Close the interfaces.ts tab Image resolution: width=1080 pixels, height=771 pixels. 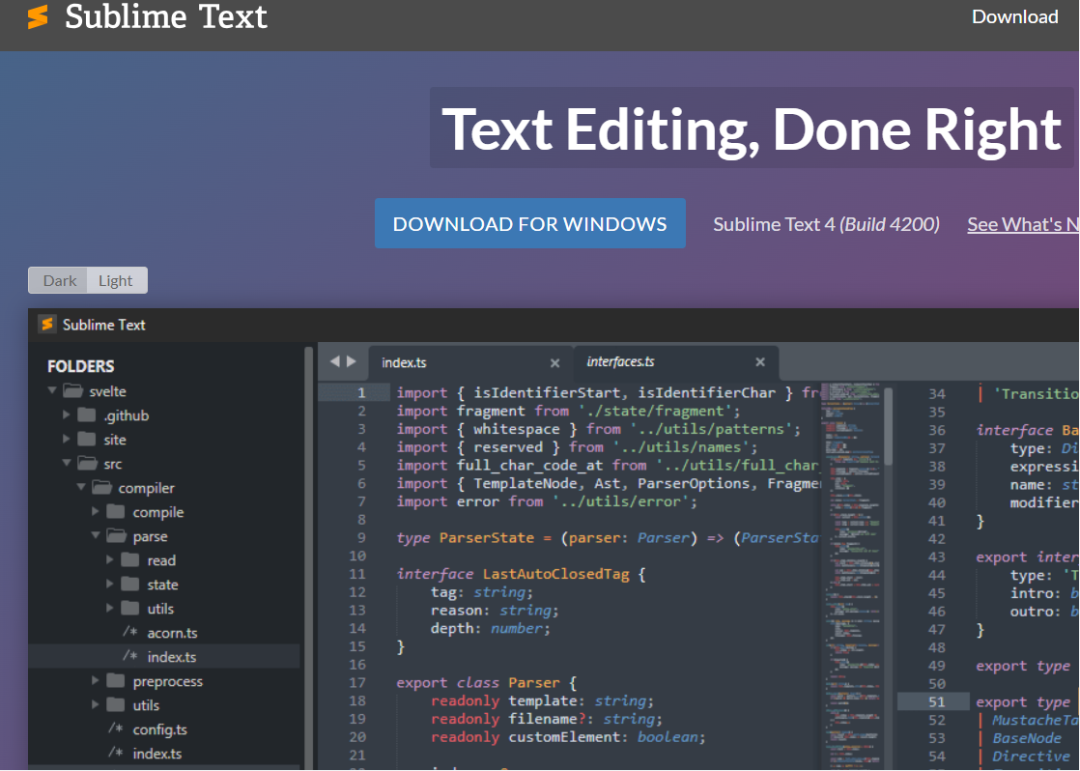pyautogui.click(x=760, y=362)
